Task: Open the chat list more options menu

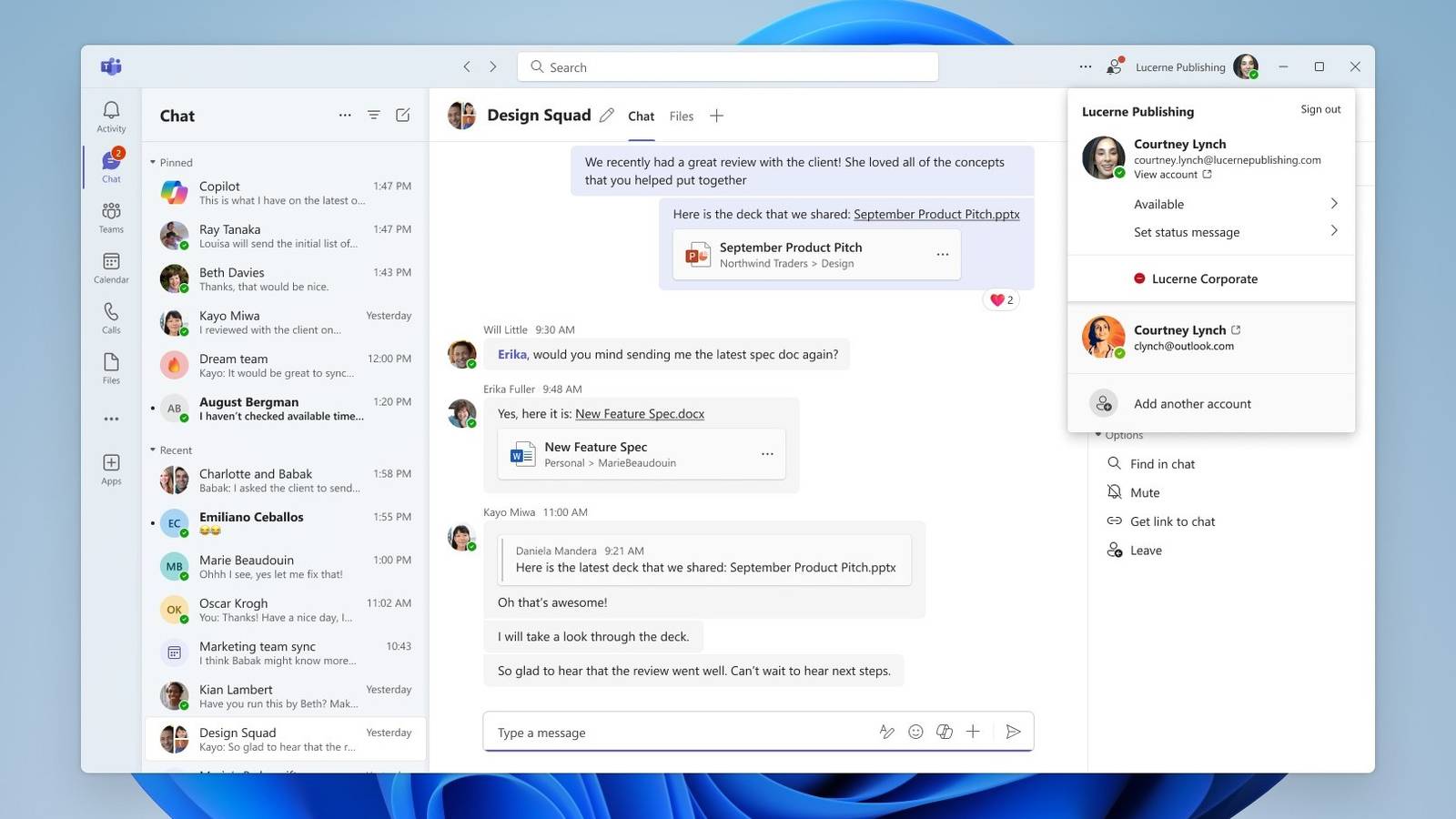Action: click(345, 116)
